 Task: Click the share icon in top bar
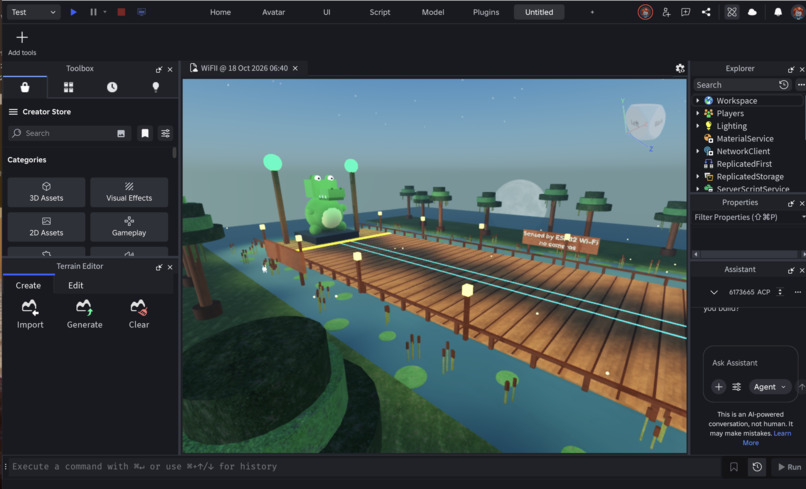tap(706, 12)
